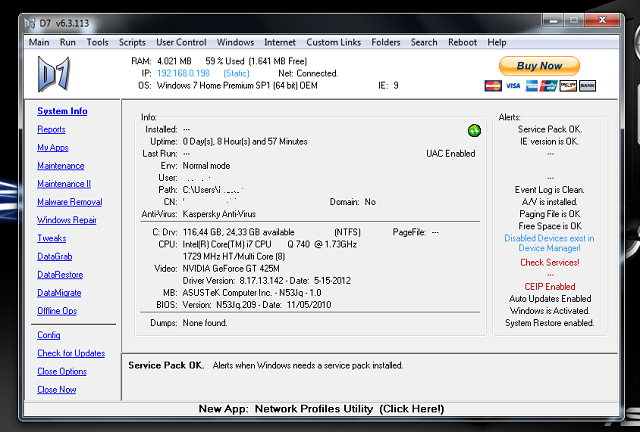Click the Discover card icon
The image size is (640, 432).
(x=568, y=86)
